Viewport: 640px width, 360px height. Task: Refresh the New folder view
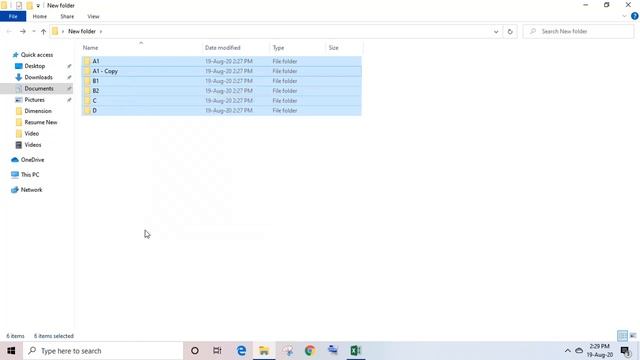pyautogui.click(x=510, y=31)
